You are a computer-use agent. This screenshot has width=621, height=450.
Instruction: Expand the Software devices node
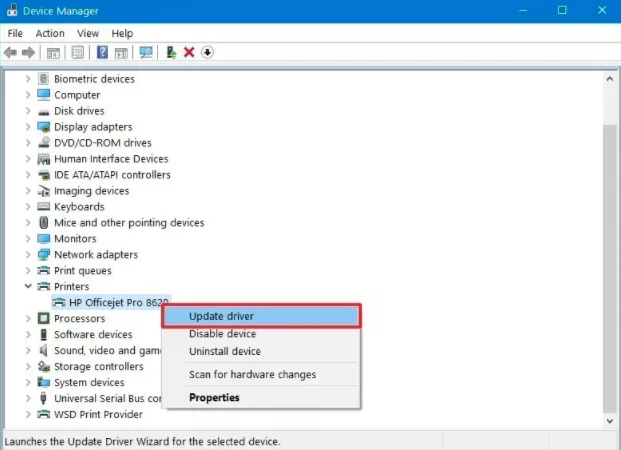coord(28,334)
